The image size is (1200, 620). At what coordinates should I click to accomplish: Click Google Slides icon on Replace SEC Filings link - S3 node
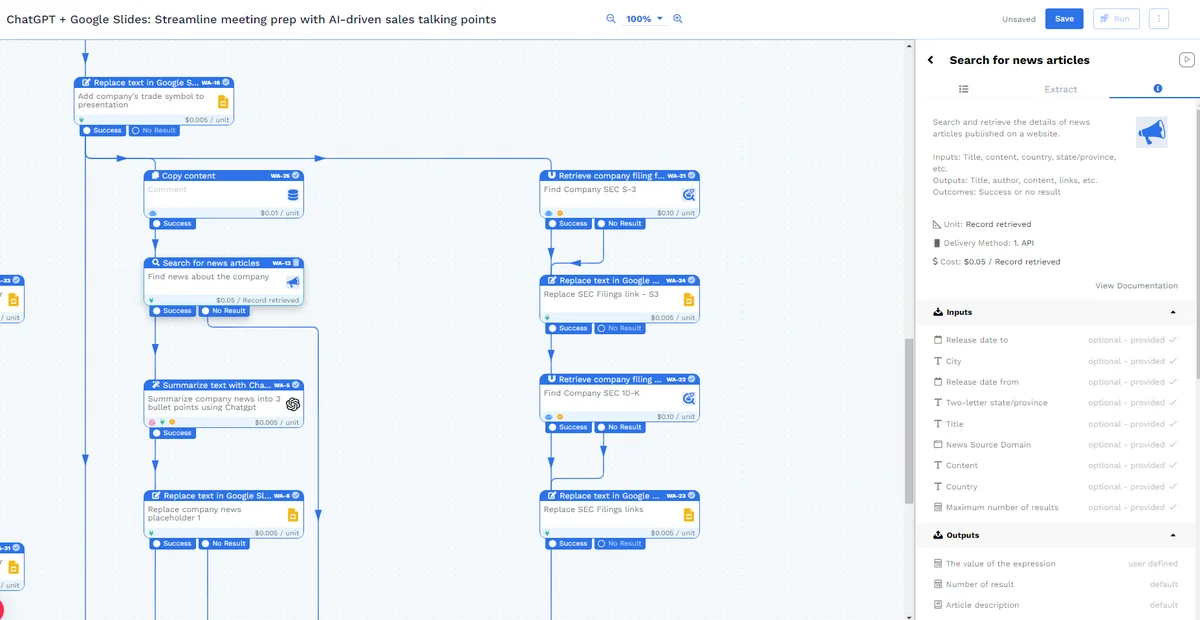[688, 300]
